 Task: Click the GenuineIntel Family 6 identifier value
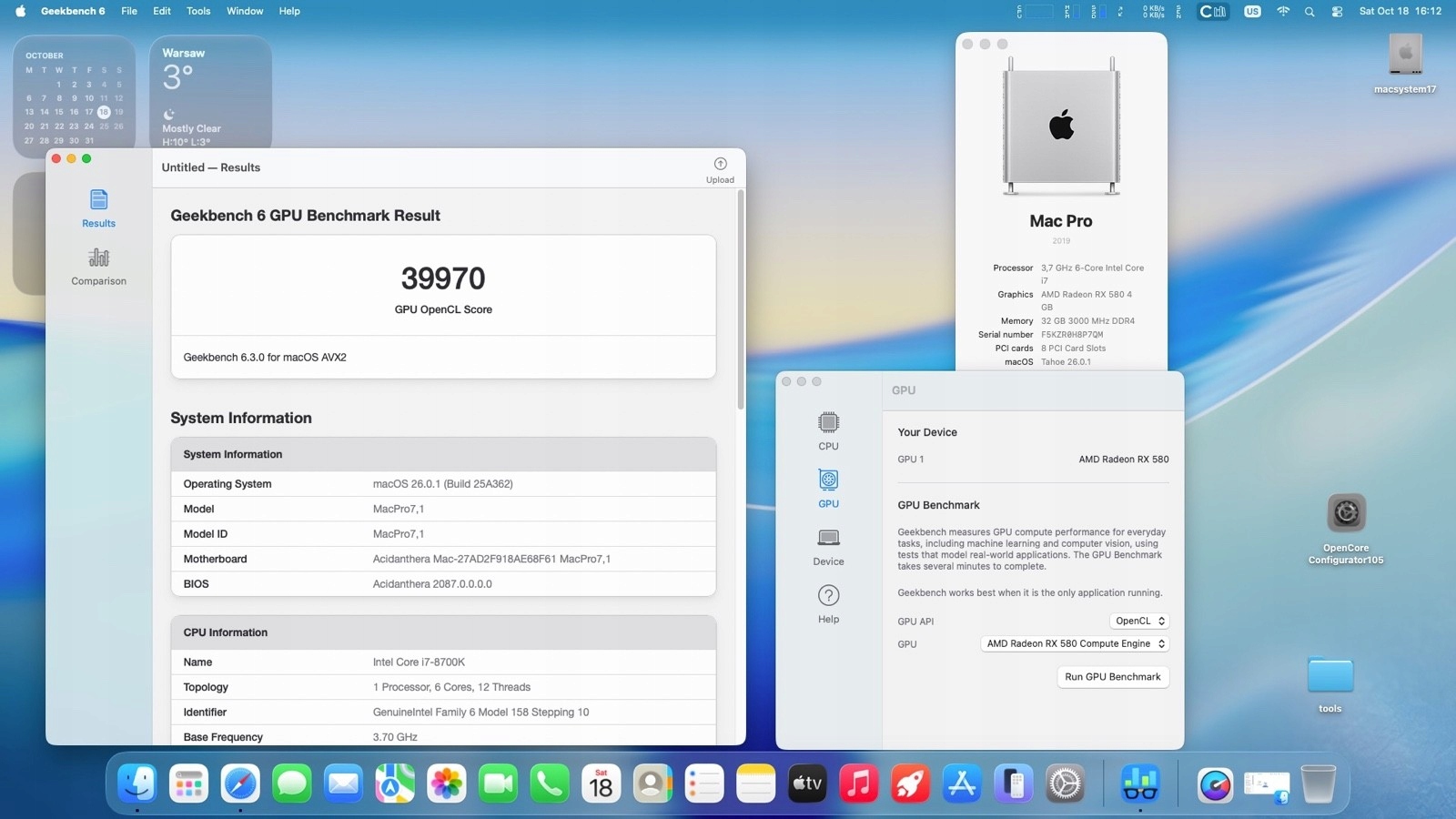pyautogui.click(x=480, y=713)
